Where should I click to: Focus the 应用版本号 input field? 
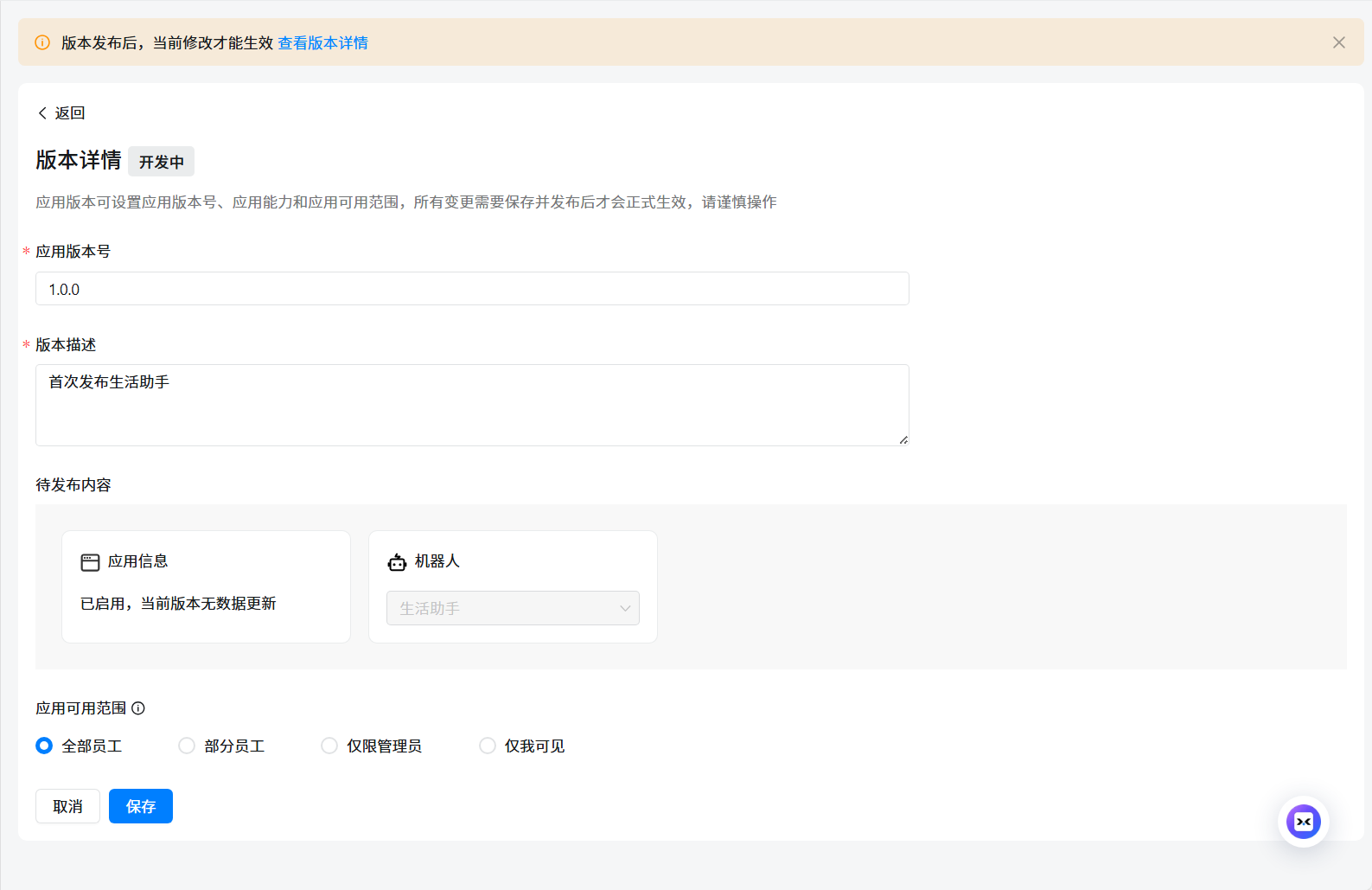tap(472, 289)
